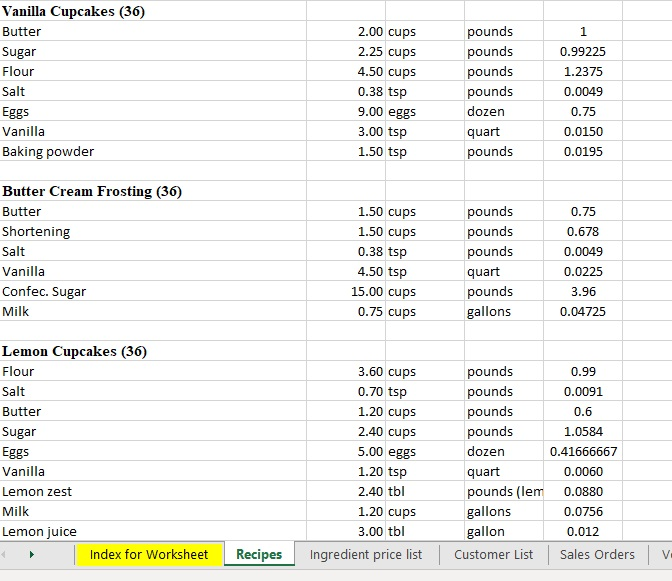Image resolution: width=672 pixels, height=581 pixels.
Task: Select Lemon Cupcakes (36) heading cell
Action: pos(153,351)
